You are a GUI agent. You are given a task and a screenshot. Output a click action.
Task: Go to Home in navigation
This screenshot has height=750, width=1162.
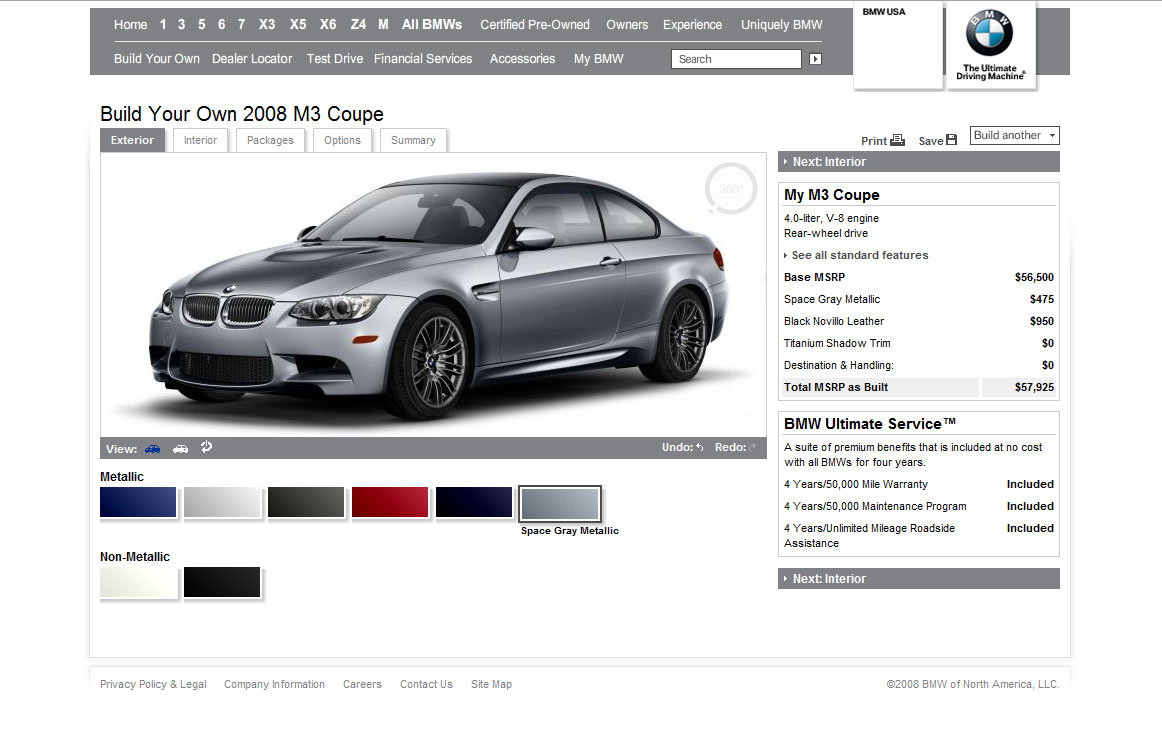tap(130, 24)
